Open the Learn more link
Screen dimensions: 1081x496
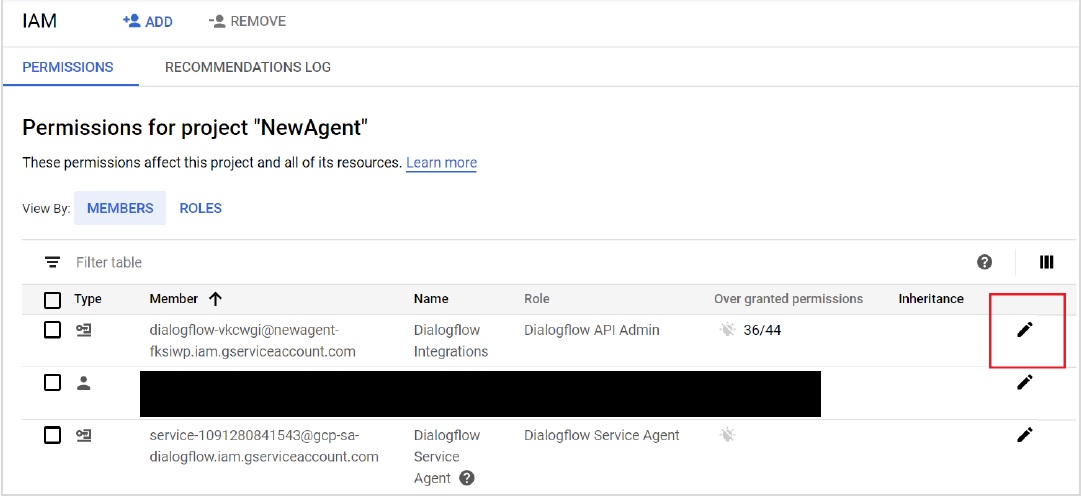441,163
